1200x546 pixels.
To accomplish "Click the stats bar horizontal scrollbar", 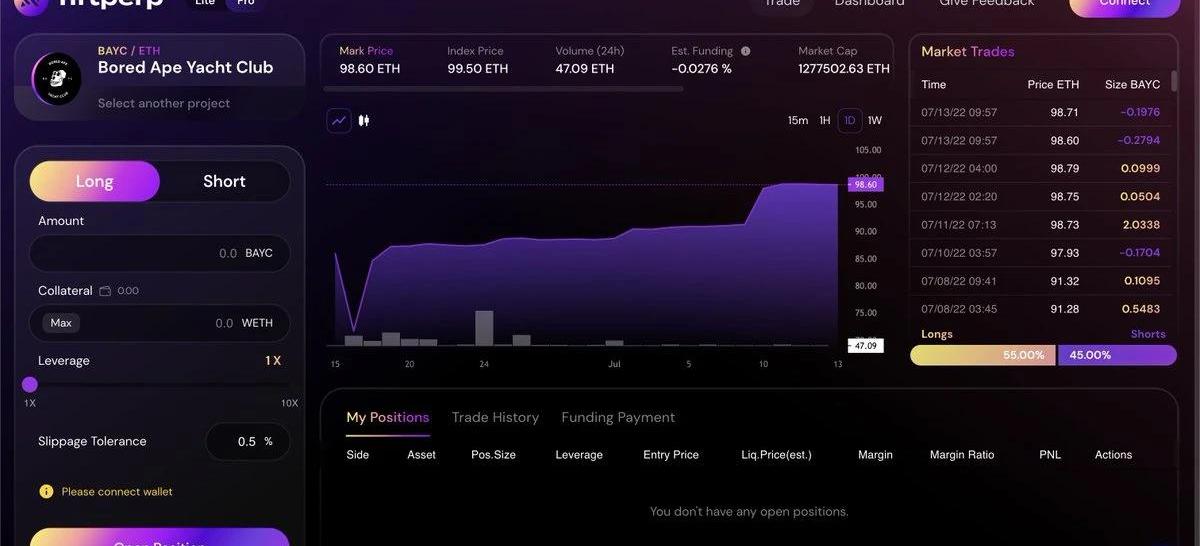I will 502,89.
